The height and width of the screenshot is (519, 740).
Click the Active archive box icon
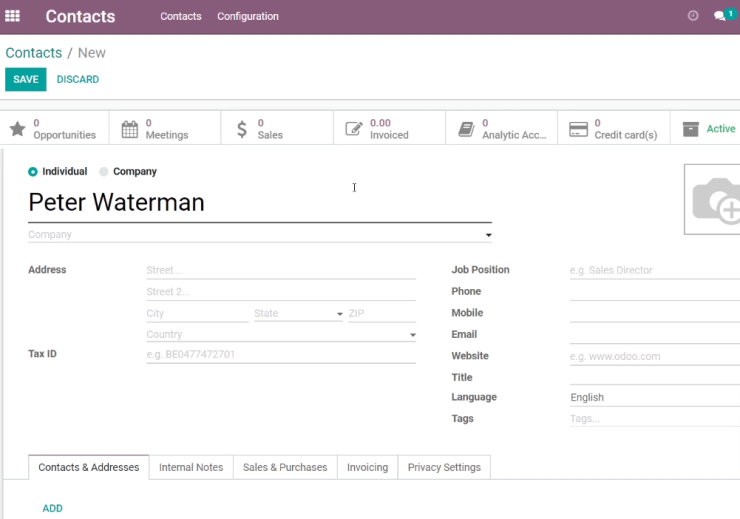tap(690, 129)
